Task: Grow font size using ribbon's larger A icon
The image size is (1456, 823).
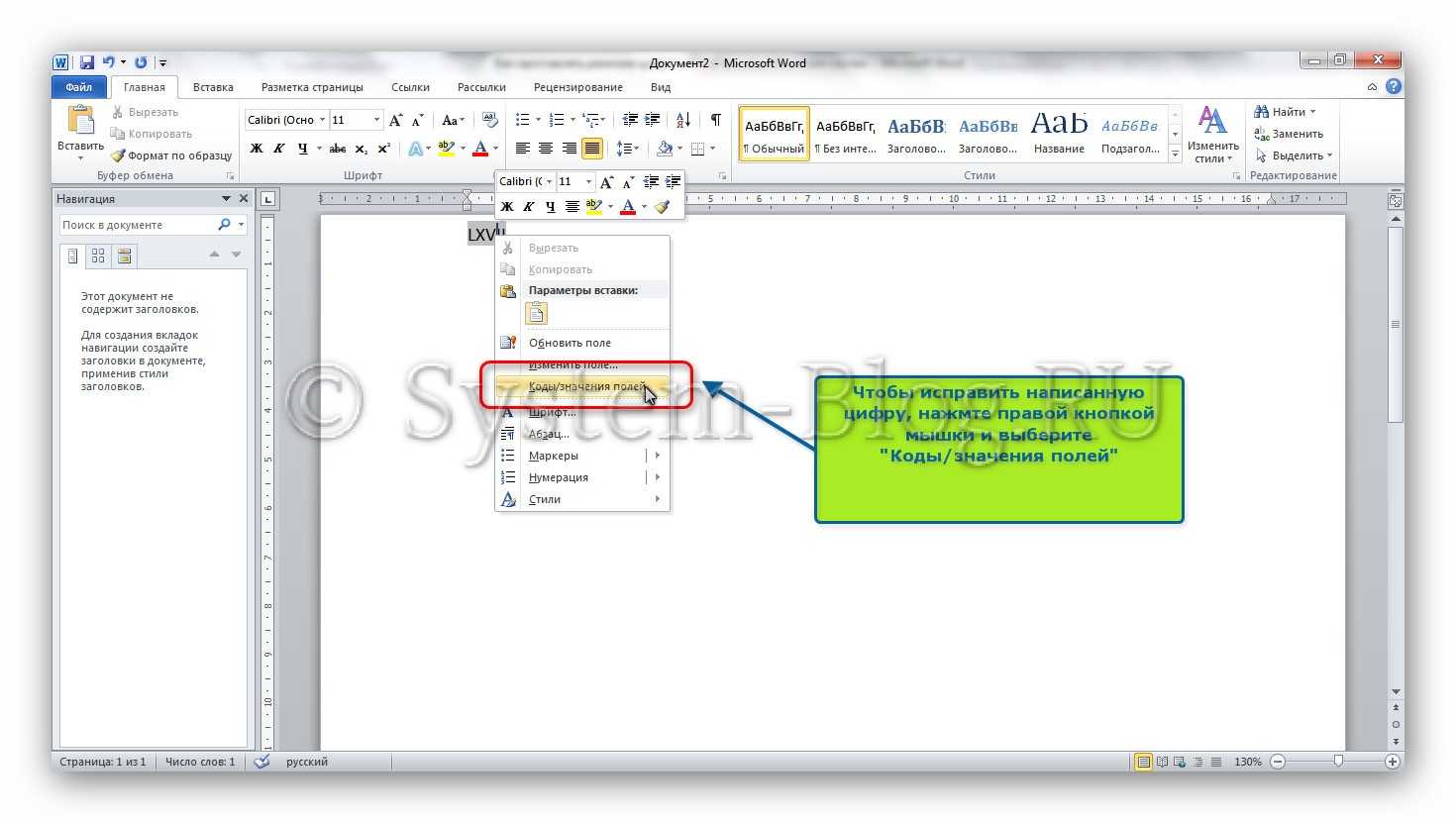Action: tap(396, 120)
